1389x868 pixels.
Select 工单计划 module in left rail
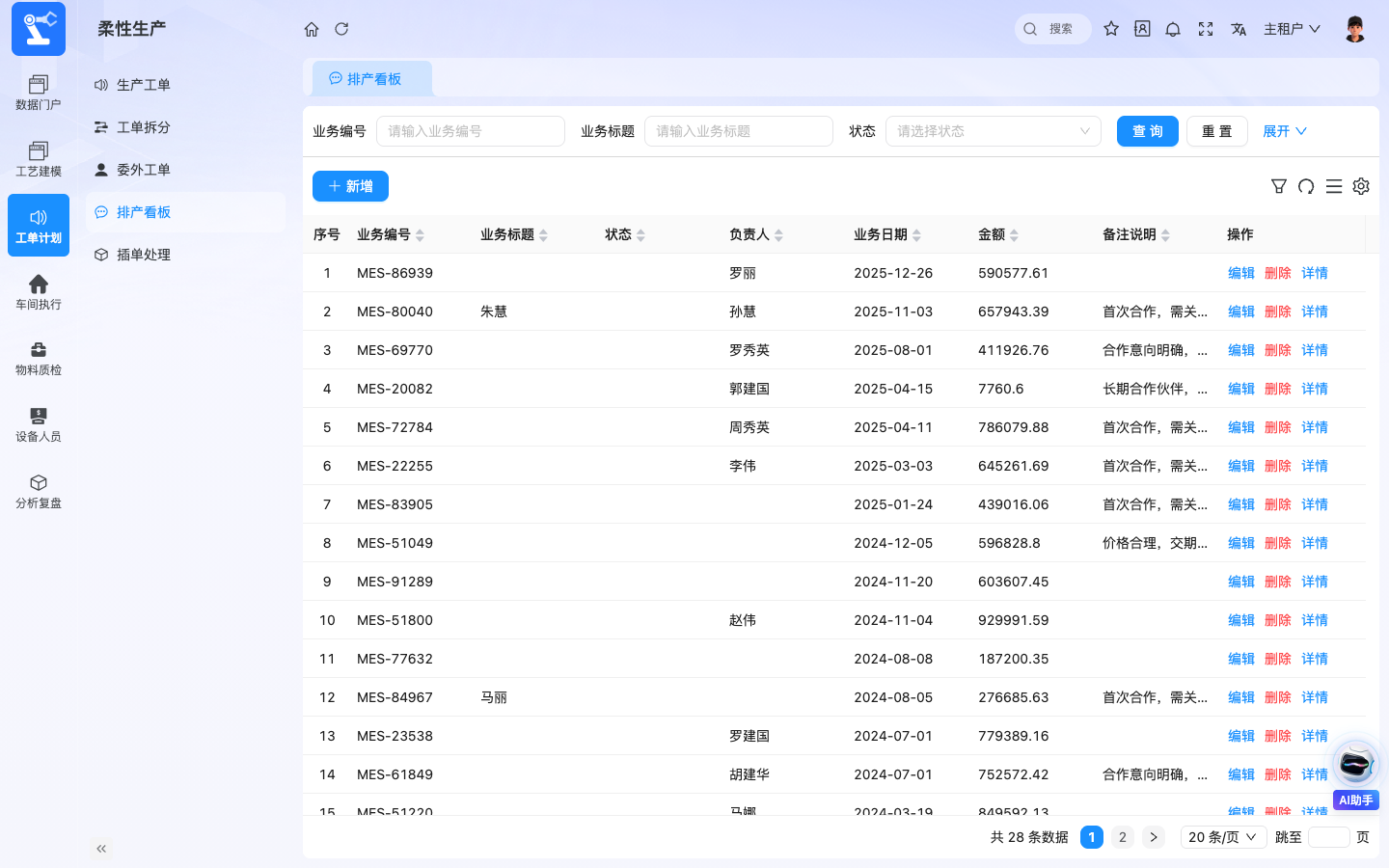click(39, 226)
